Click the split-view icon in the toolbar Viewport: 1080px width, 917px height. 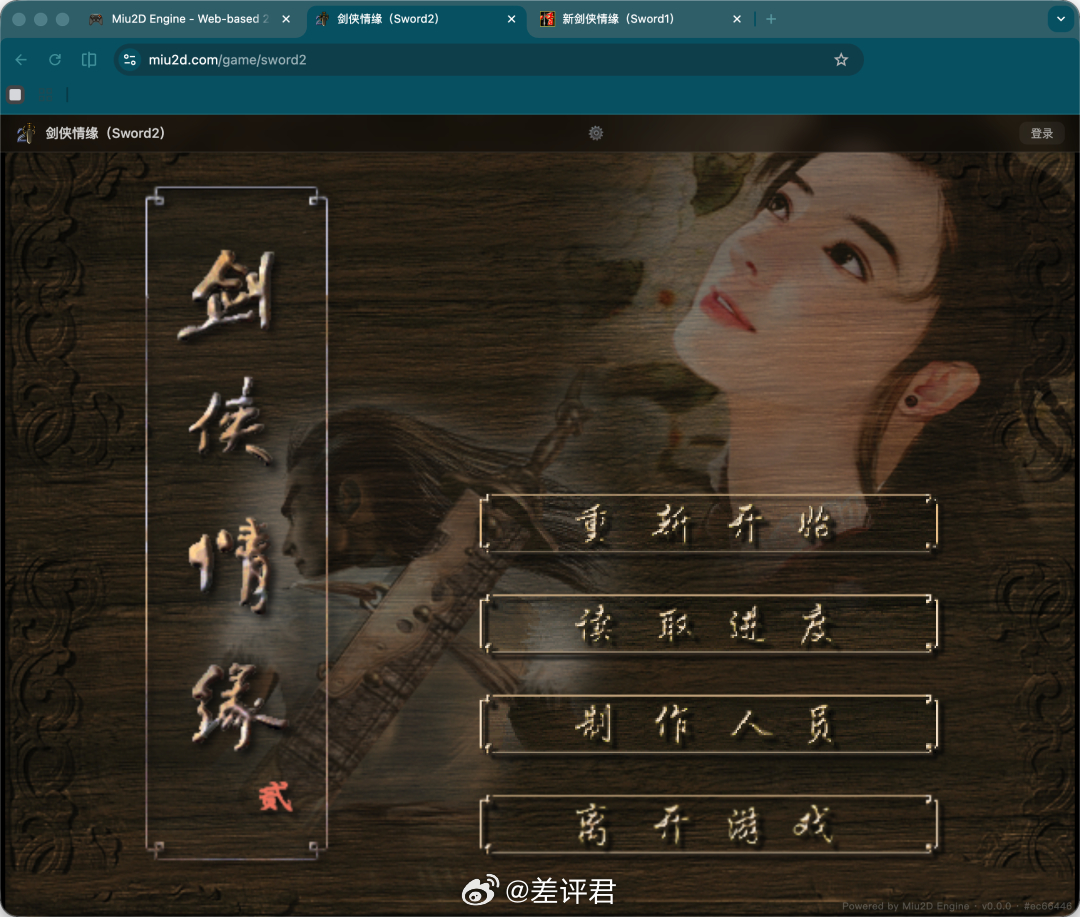(88, 59)
